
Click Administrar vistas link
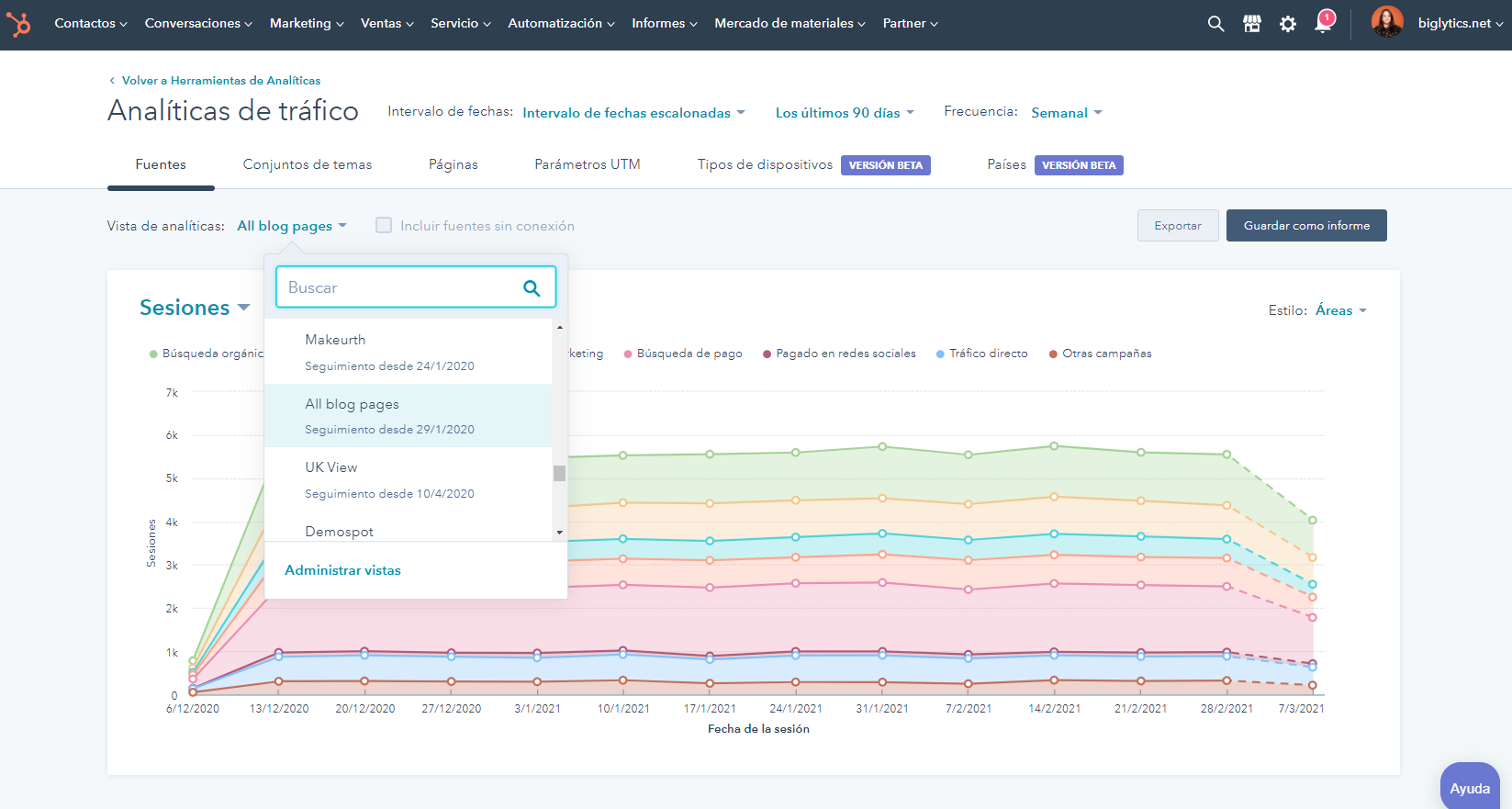pyautogui.click(x=342, y=570)
